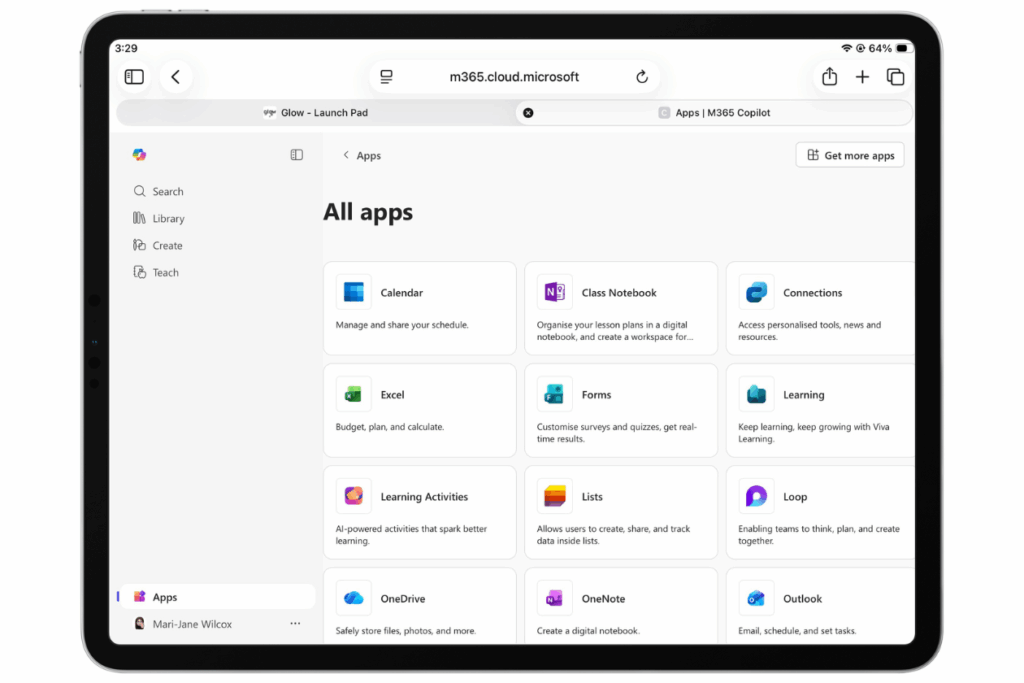The height and width of the screenshot is (683, 1024).
Task: Click the m365.cloud.microsoft address field
Action: [514, 77]
